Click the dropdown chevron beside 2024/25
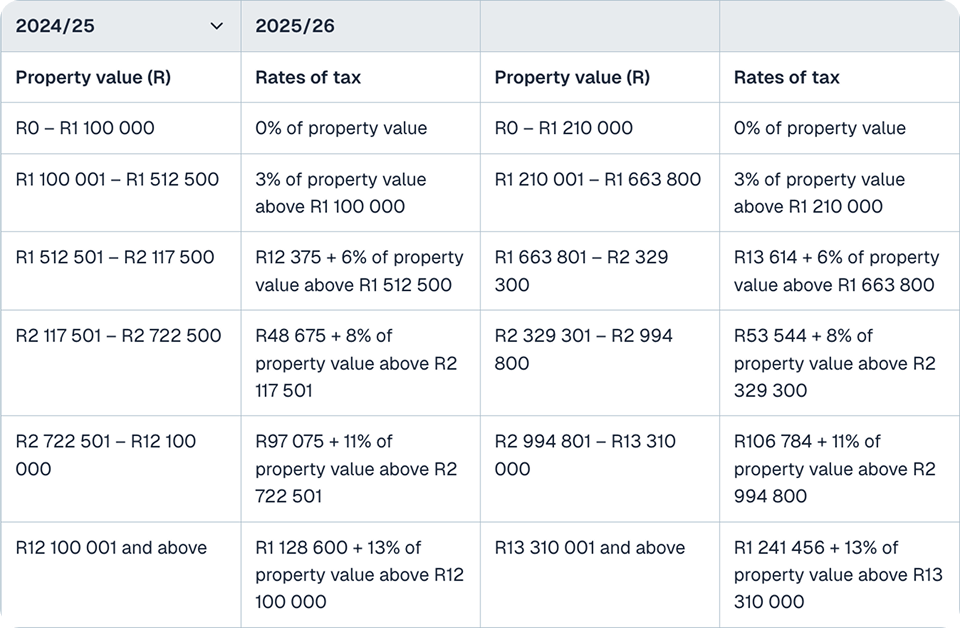Viewport: 960px width, 628px height. tap(217, 26)
